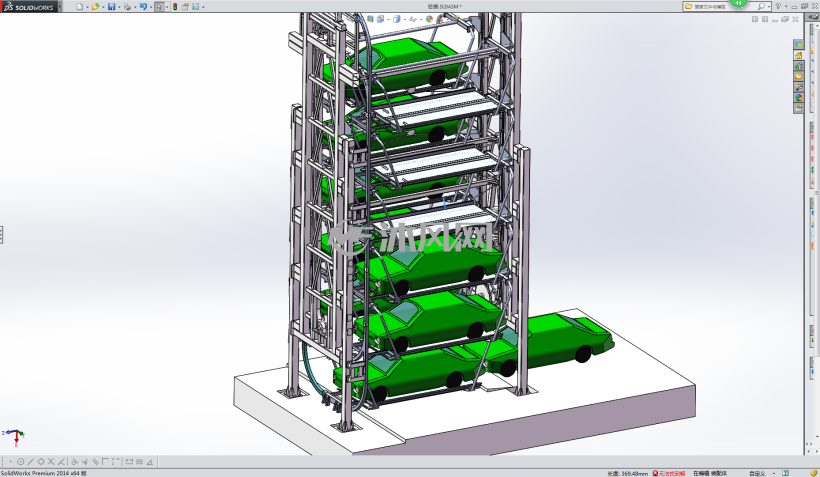Click the Edit Appearance color sphere icon
The height and width of the screenshot is (477, 820).
[429, 19]
